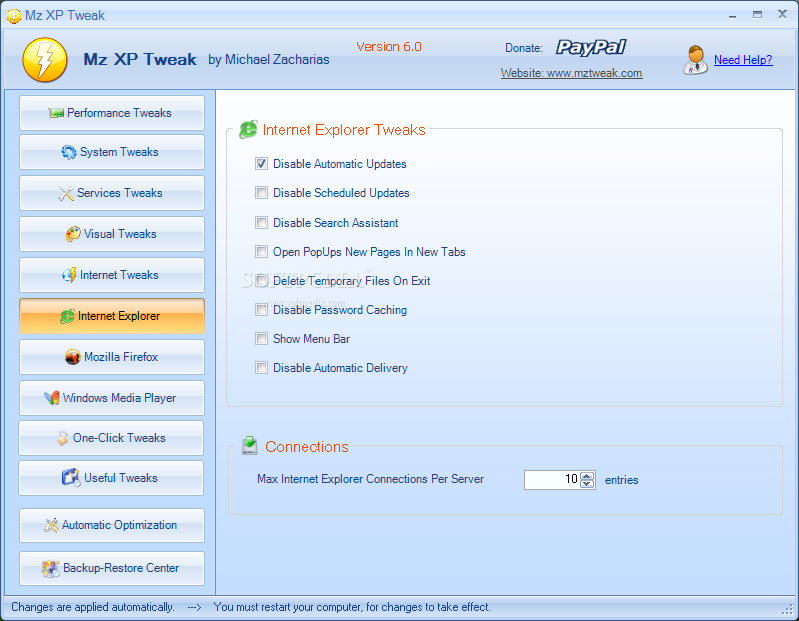This screenshot has width=799, height=621.
Task: Click the help assistant person icon
Action: pos(695,60)
